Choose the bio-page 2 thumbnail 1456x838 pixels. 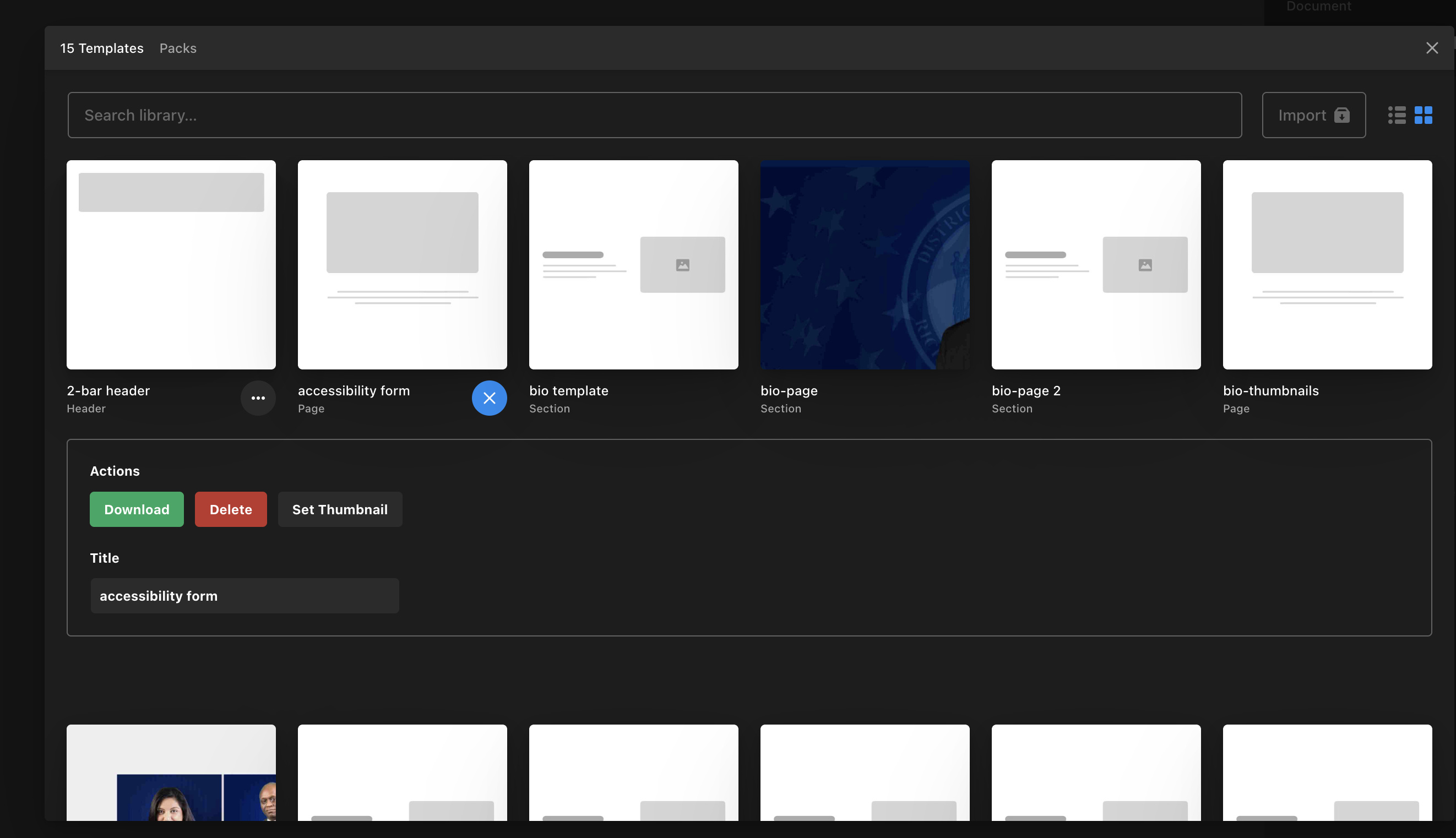pyautogui.click(x=1096, y=265)
